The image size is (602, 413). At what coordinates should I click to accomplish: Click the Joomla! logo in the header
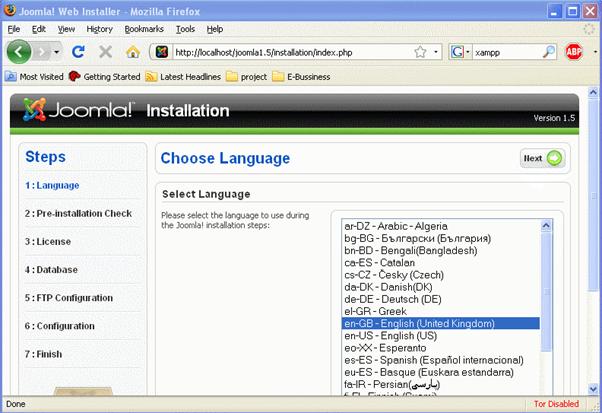pos(78,110)
